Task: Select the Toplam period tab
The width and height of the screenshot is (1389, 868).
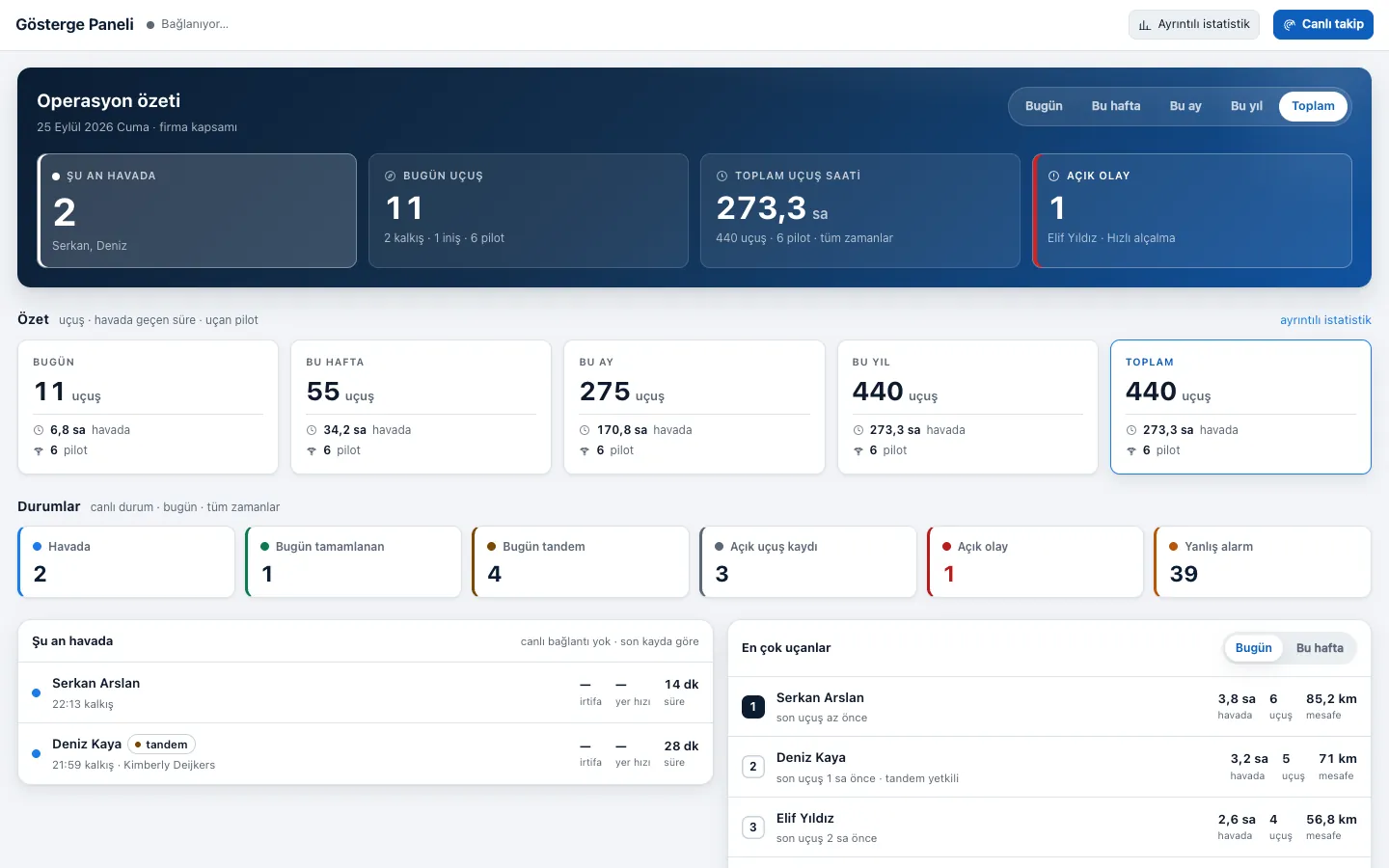Action: (1313, 106)
